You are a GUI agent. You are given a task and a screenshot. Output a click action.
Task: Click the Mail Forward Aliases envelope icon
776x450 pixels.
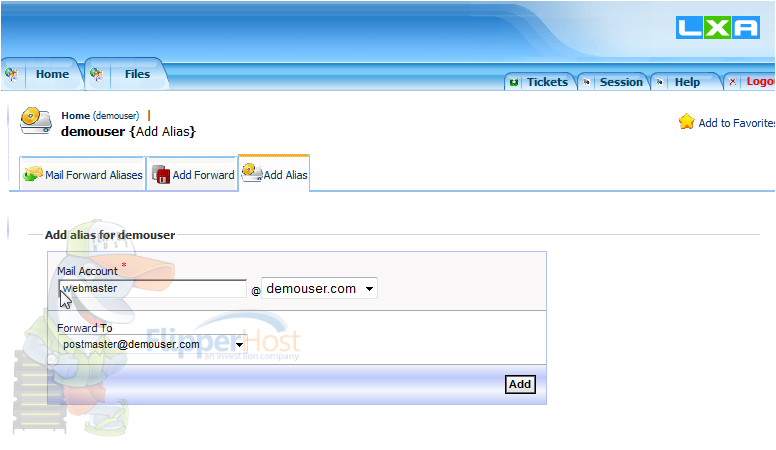click(x=33, y=174)
